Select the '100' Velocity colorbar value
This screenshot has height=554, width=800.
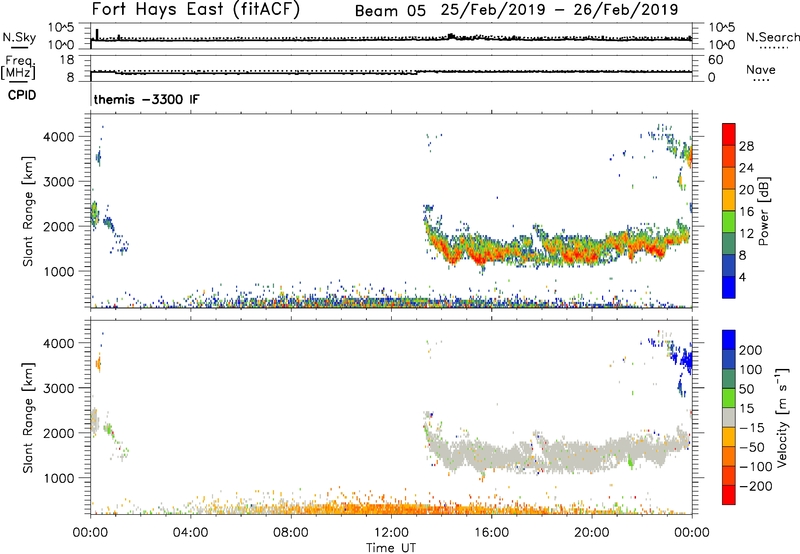click(751, 369)
